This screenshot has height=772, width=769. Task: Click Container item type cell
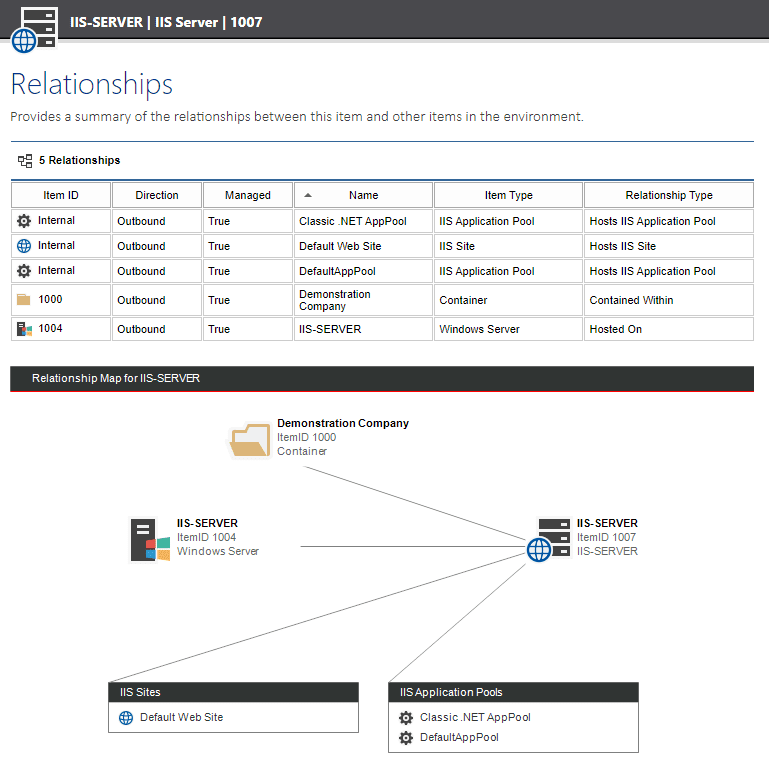click(x=509, y=300)
